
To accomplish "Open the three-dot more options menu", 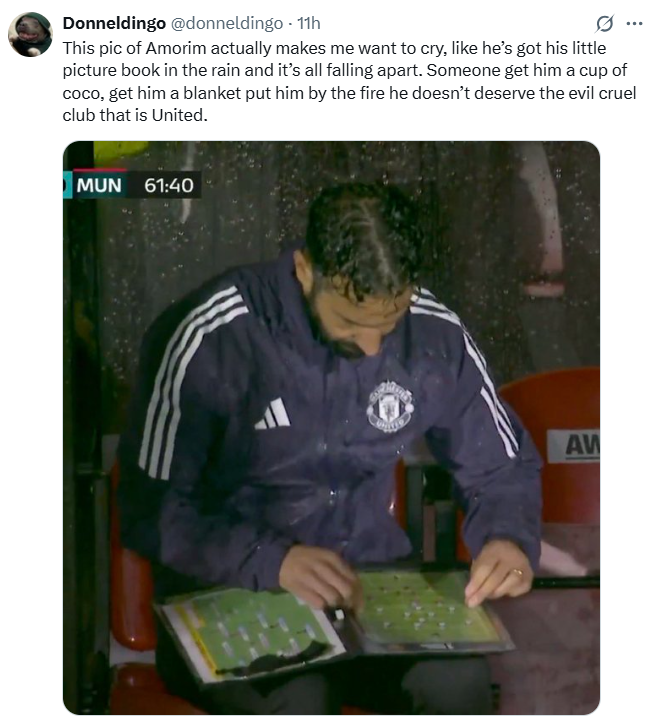I will pyautogui.click(x=635, y=23).
